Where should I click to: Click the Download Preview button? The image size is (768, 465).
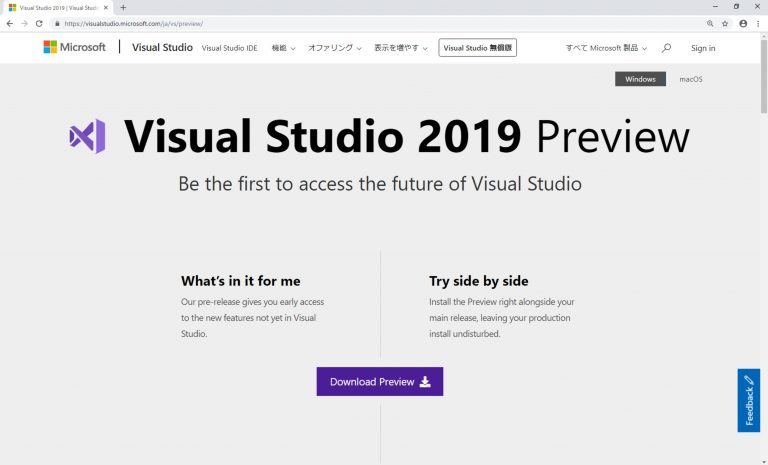pyautogui.click(x=380, y=382)
